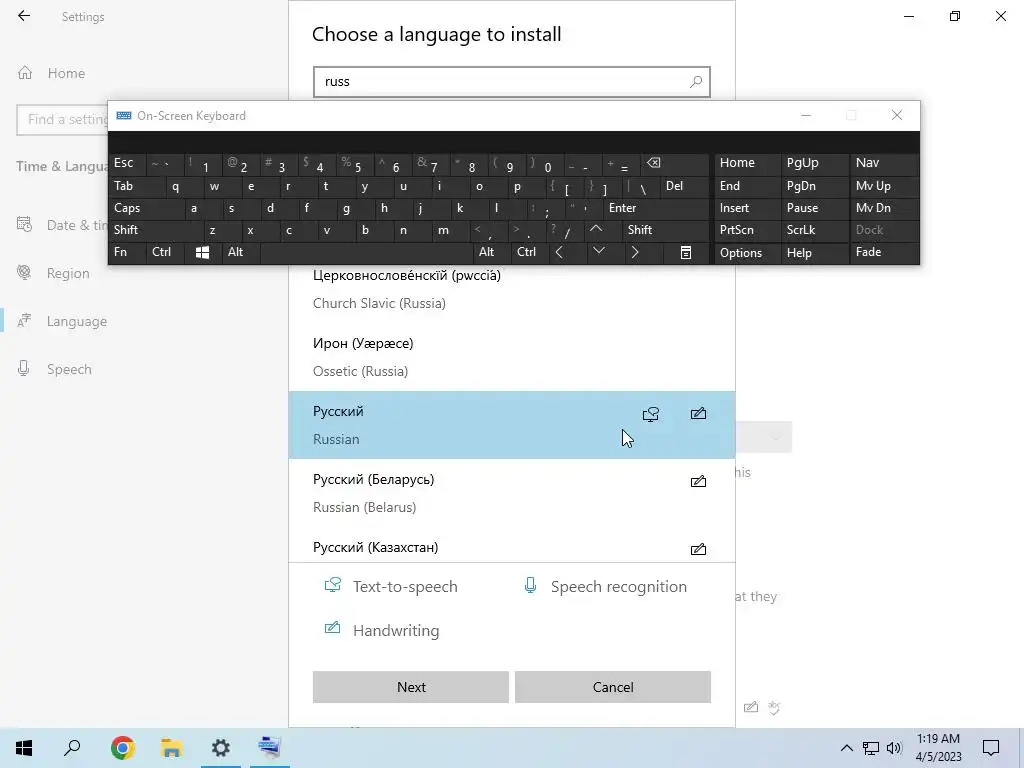Screen dimensions: 1024x768
Task: Click the Esc key on keyboard
Action: 127,163
